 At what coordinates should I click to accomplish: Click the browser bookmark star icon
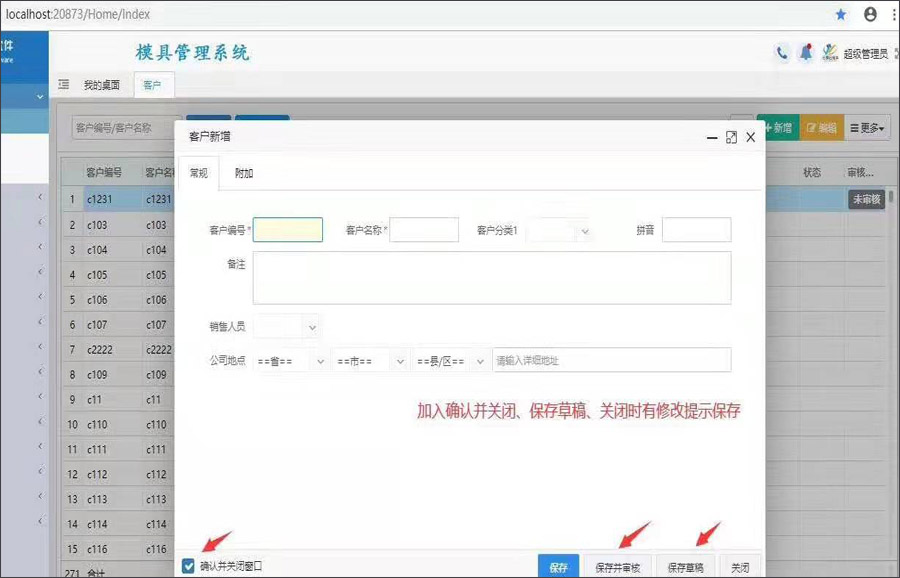(x=841, y=14)
